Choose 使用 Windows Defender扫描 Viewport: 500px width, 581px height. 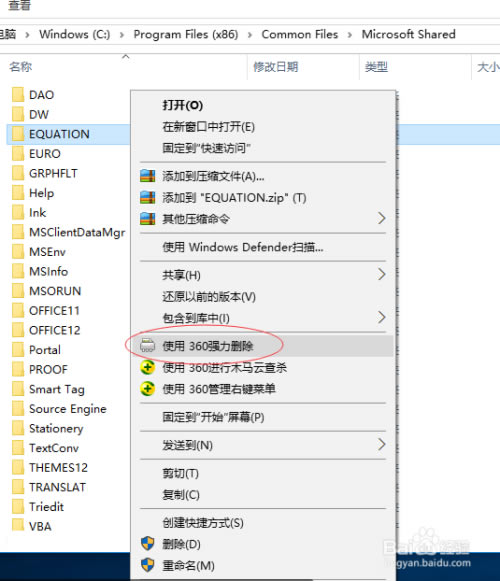coord(243,247)
